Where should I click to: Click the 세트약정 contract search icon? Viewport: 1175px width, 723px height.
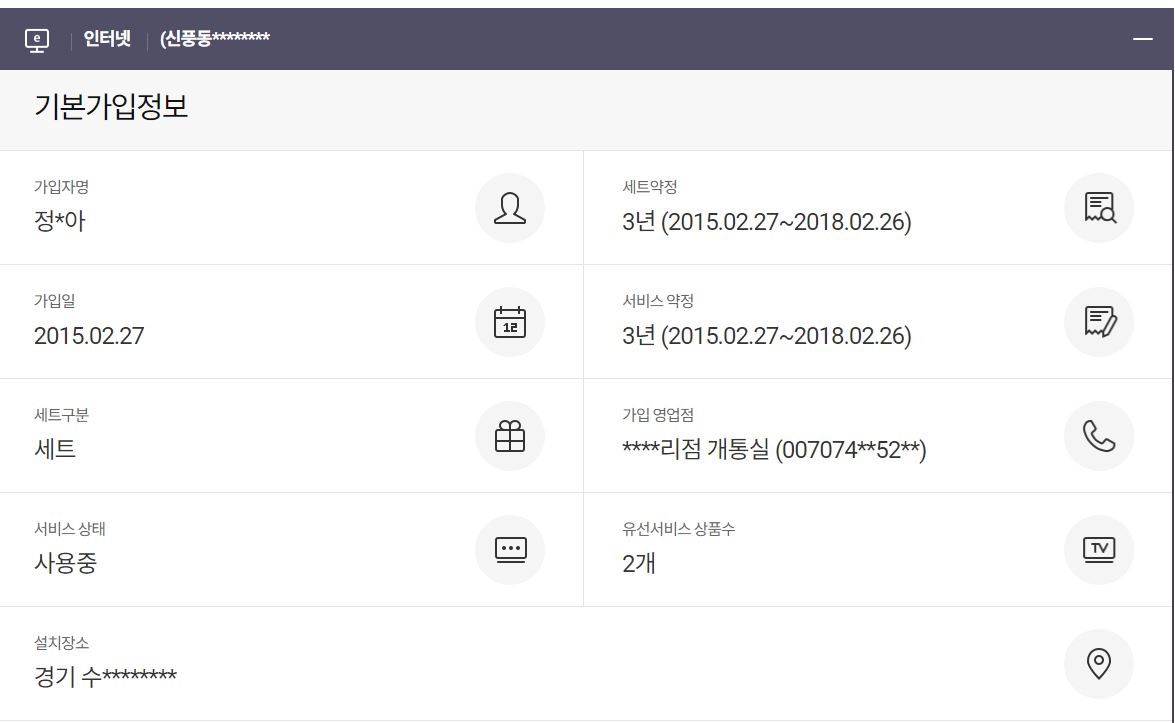(1099, 208)
